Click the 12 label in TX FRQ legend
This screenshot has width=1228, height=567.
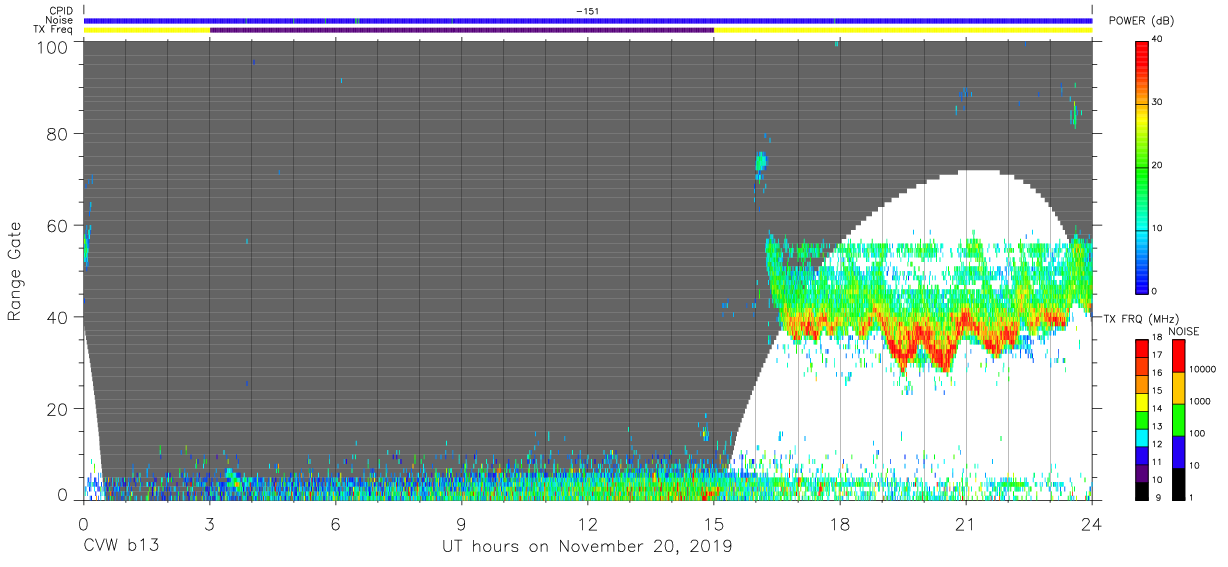pos(1157,444)
